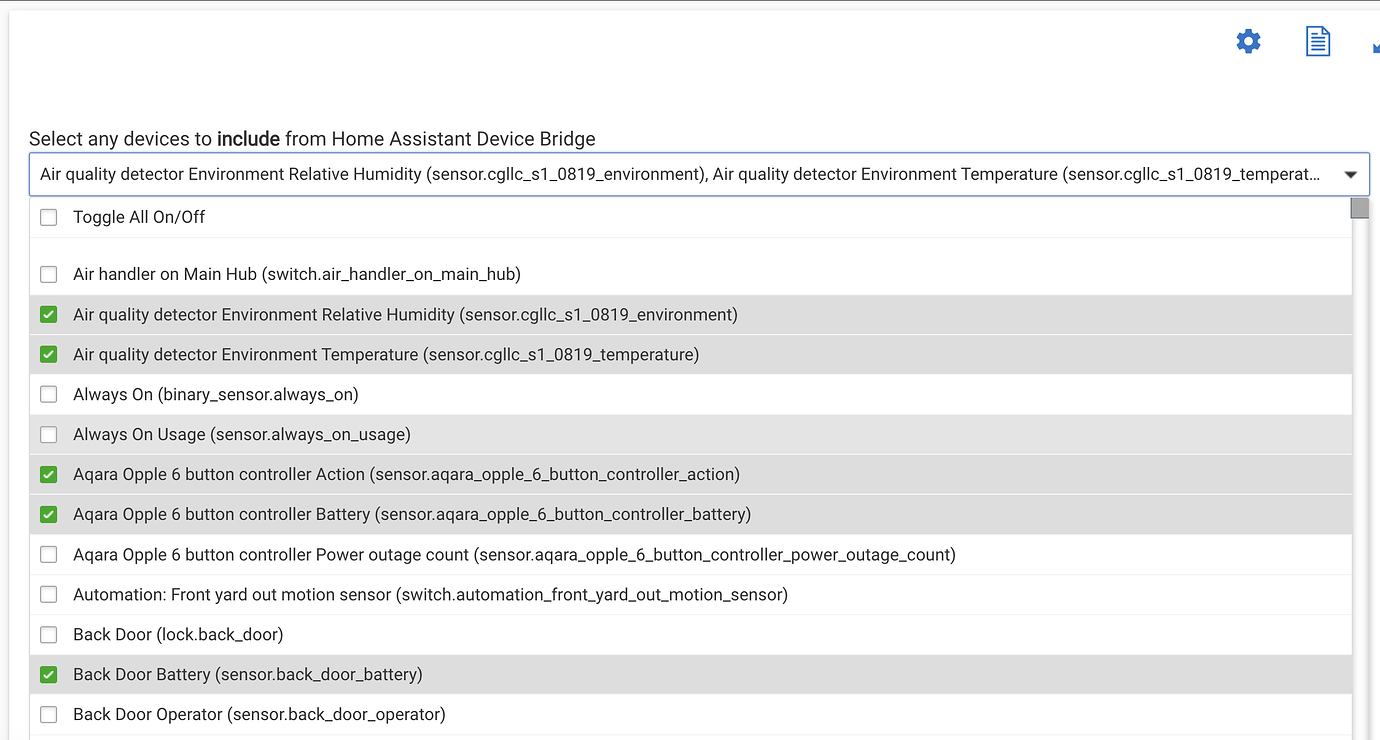
Task: Open the log file document icon
Action: tap(1317, 41)
